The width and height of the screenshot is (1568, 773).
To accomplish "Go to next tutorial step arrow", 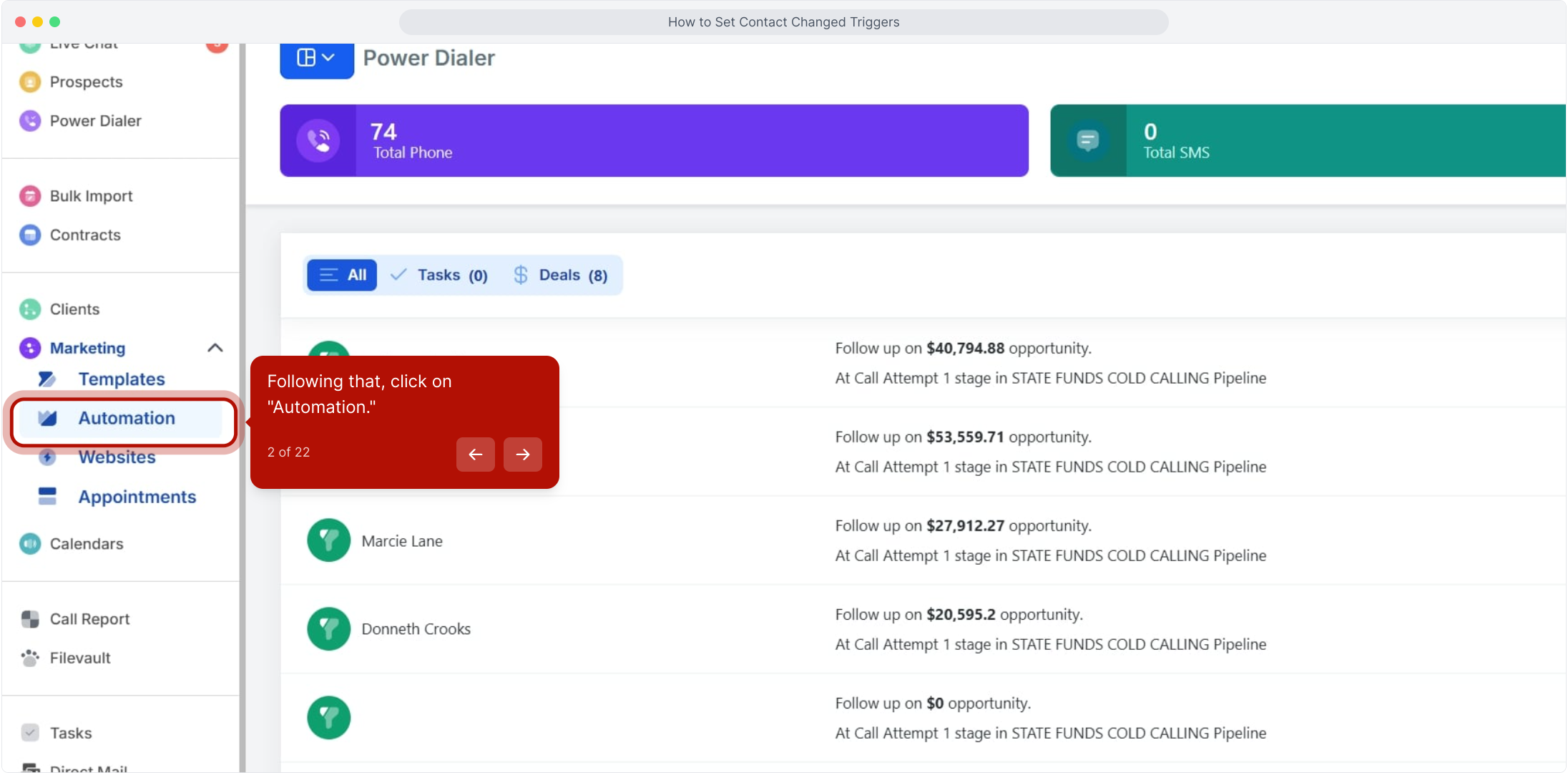I will (x=523, y=454).
